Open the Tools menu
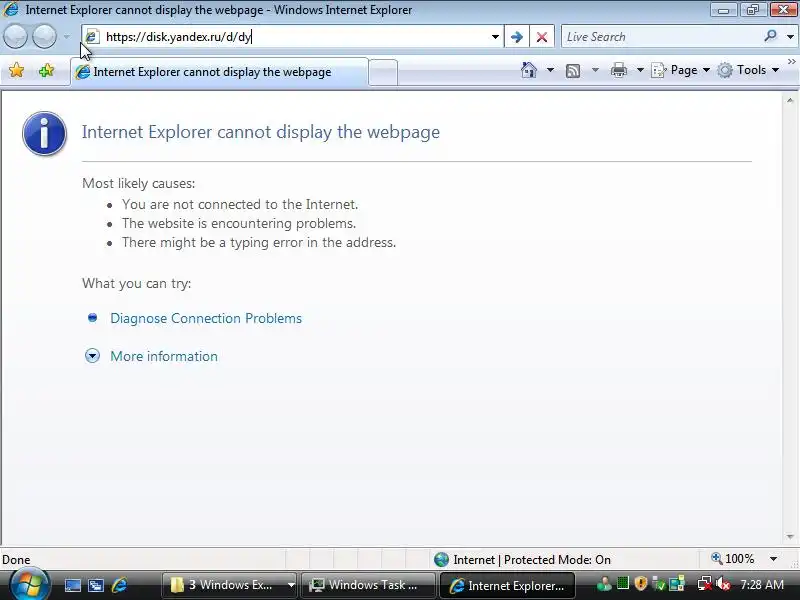This screenshot has width=800, height=600. pyautogui.click(x=748, y=70)
